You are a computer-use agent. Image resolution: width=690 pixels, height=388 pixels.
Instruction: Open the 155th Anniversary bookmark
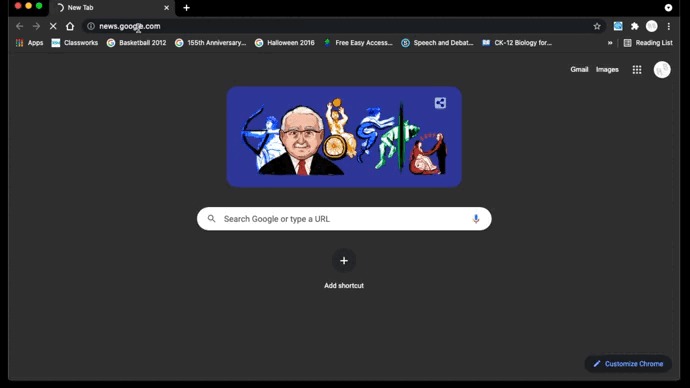pyautogui.click(x=211, y=43)
